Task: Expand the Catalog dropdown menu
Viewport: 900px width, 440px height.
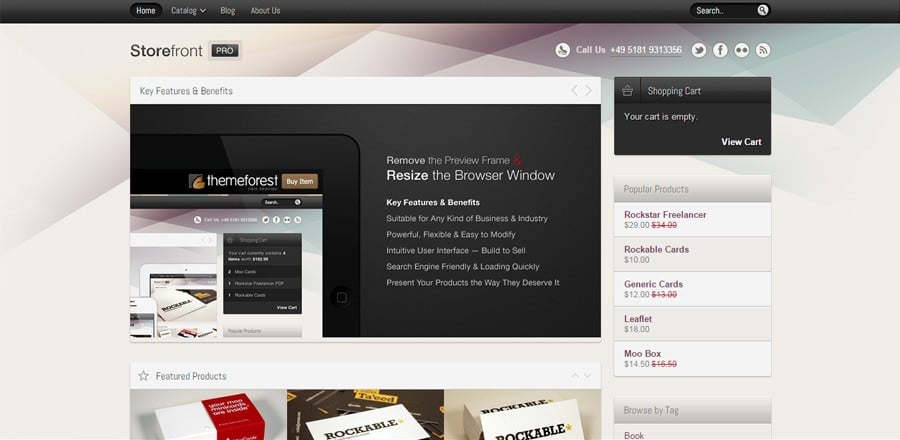Action: (188, 10)
